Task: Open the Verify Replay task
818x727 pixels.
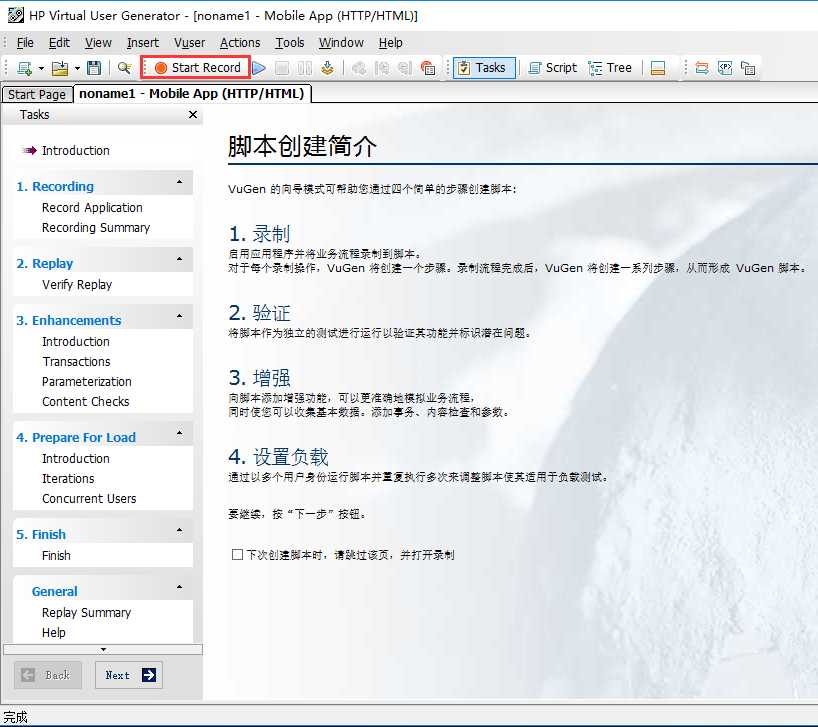Action: [77, 285]
